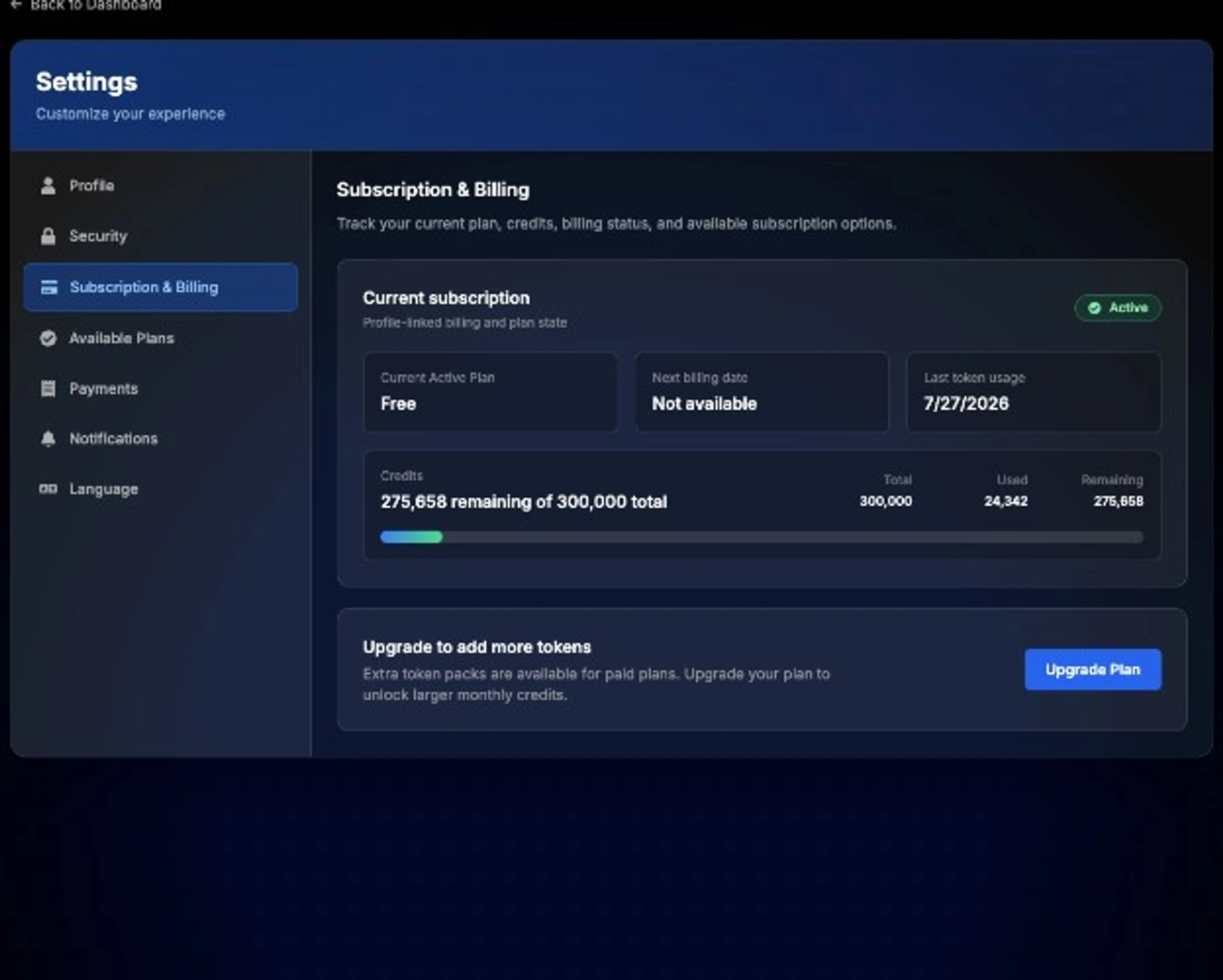Click the 'Subscription & Billing' main heading

point(433,190)
